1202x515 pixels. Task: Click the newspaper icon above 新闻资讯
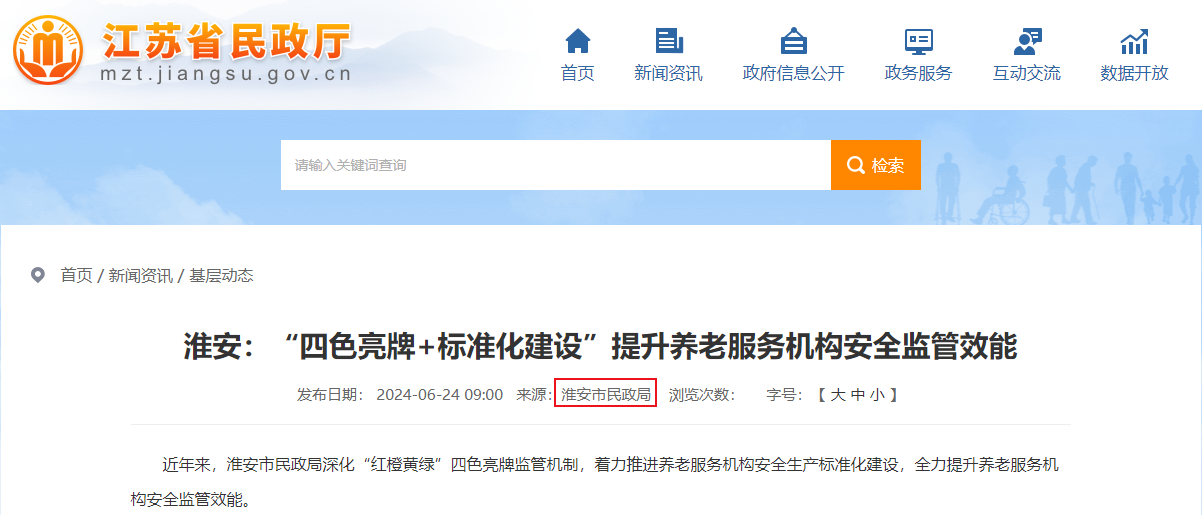coord(669,41)
